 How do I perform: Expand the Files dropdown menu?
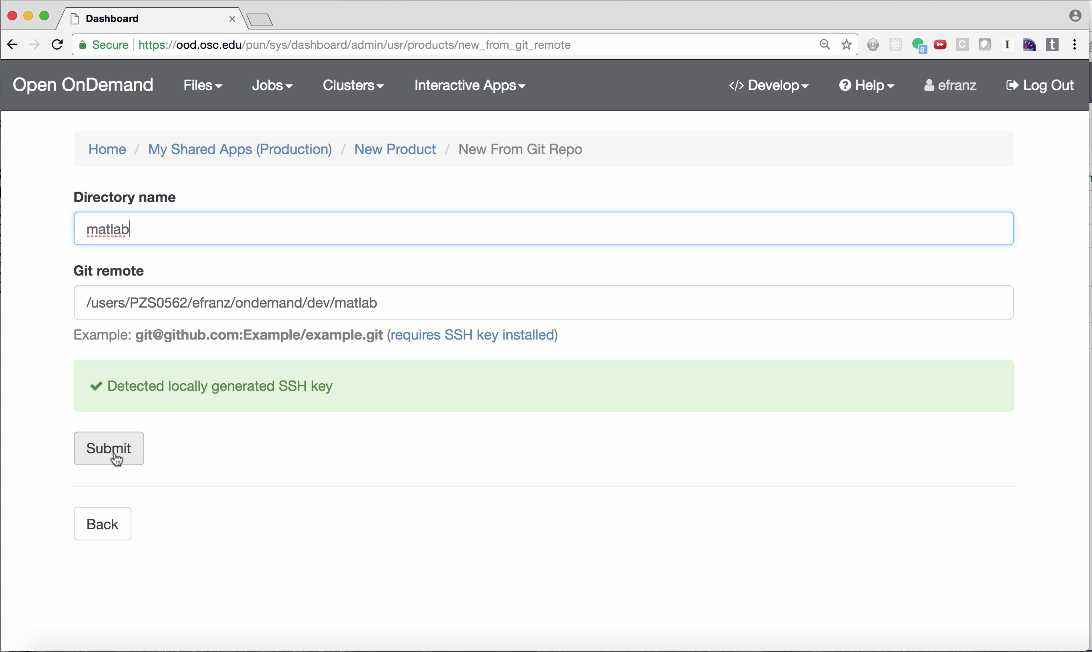(202, 86)
